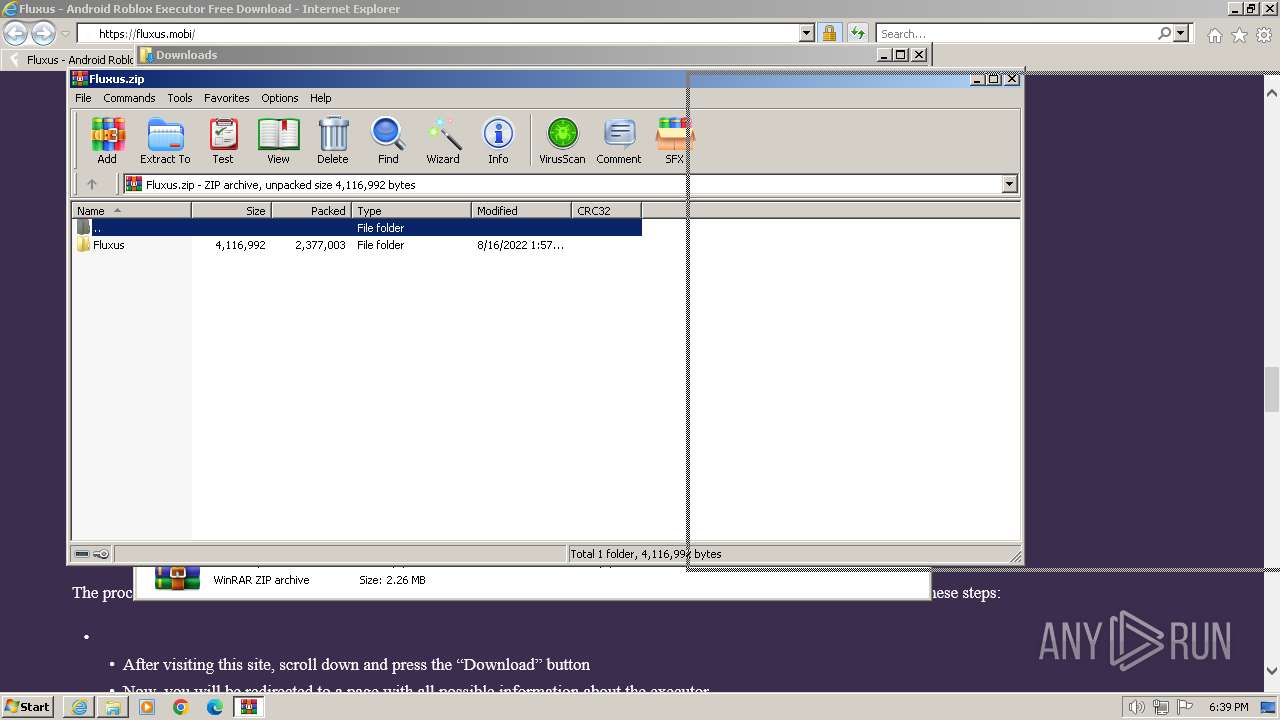Open IE Favorites star icon
Viewport: 1280px width, 720px height.
[1239, 35]
